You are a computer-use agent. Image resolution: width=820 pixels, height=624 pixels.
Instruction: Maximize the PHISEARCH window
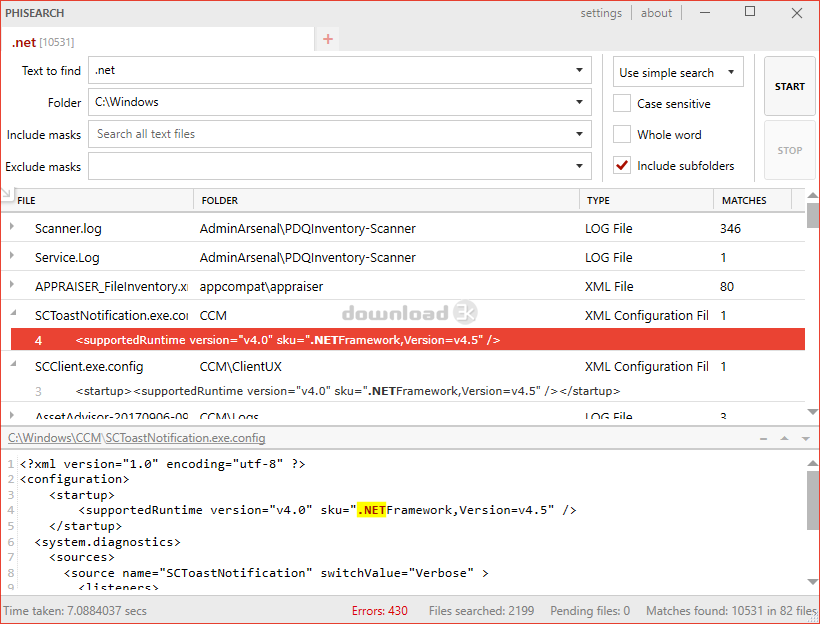(x=750, y=12)
